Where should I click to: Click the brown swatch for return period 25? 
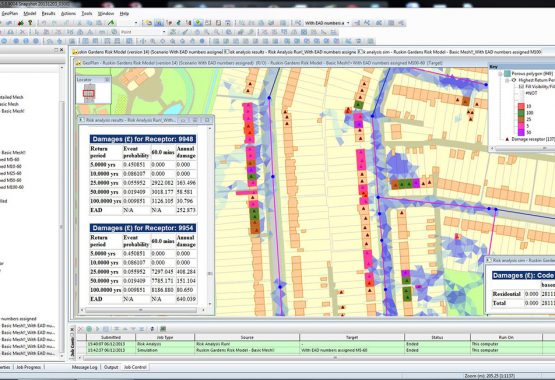pos(521,119)
